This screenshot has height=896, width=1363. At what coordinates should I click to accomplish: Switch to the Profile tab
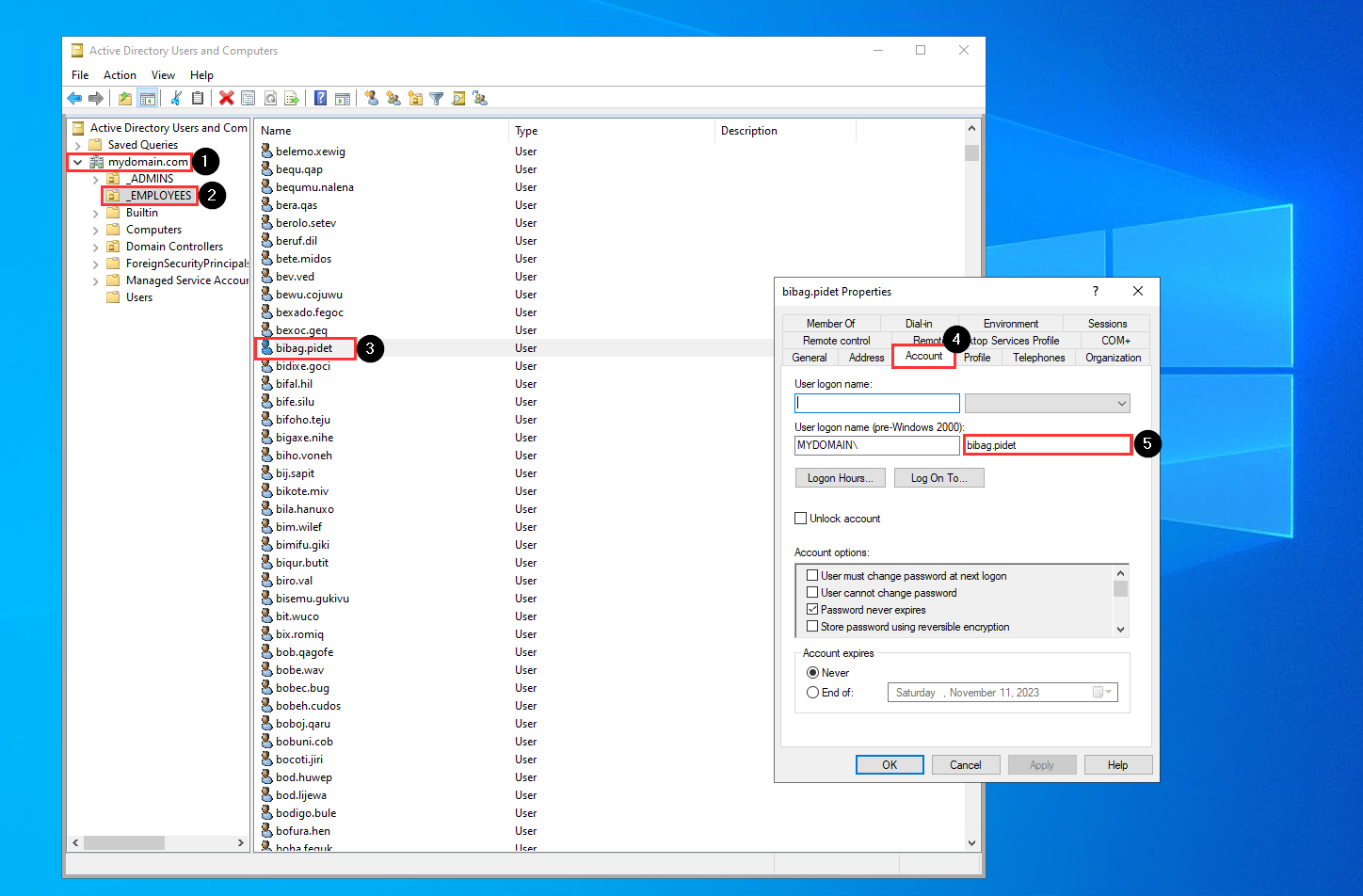point(977,358)
